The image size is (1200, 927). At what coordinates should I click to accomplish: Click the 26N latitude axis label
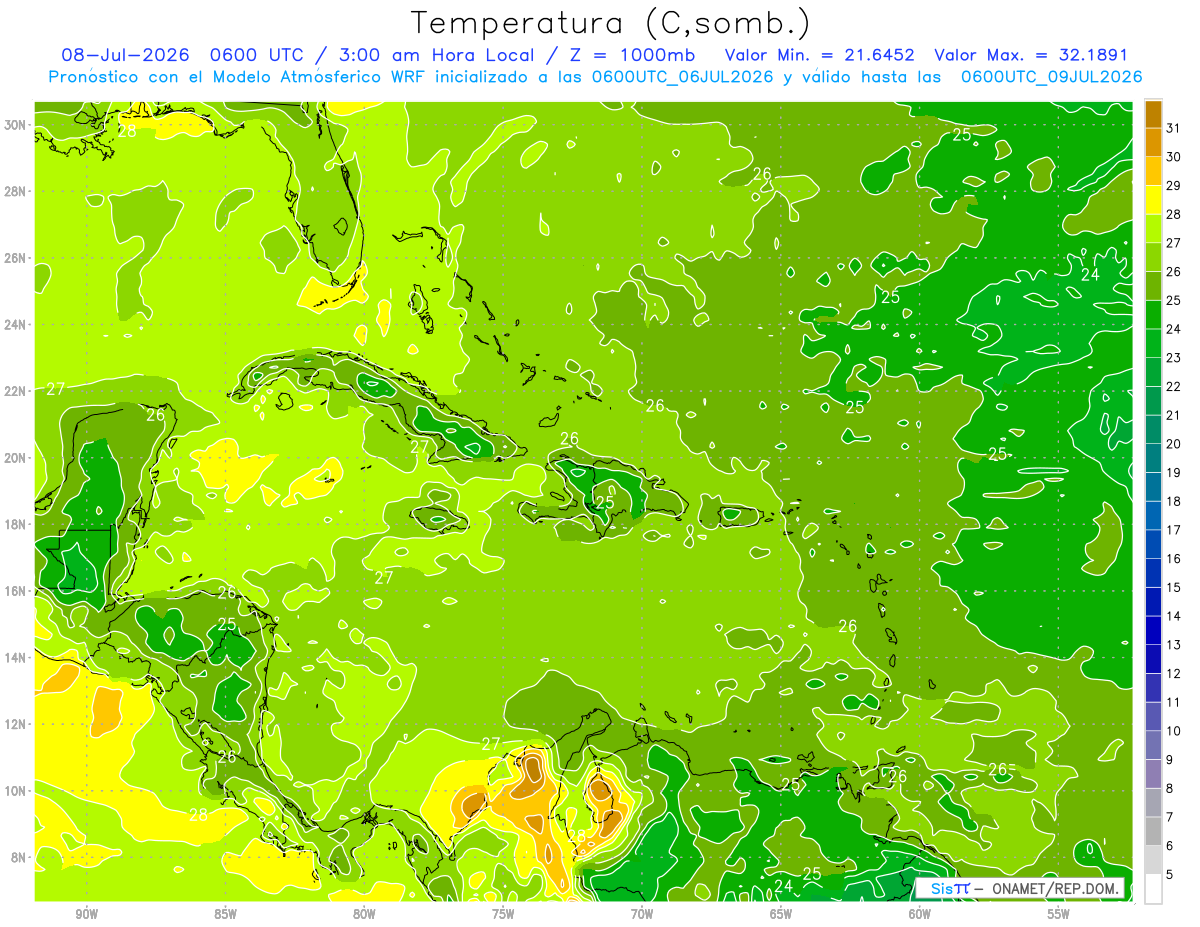click(15, 258)
